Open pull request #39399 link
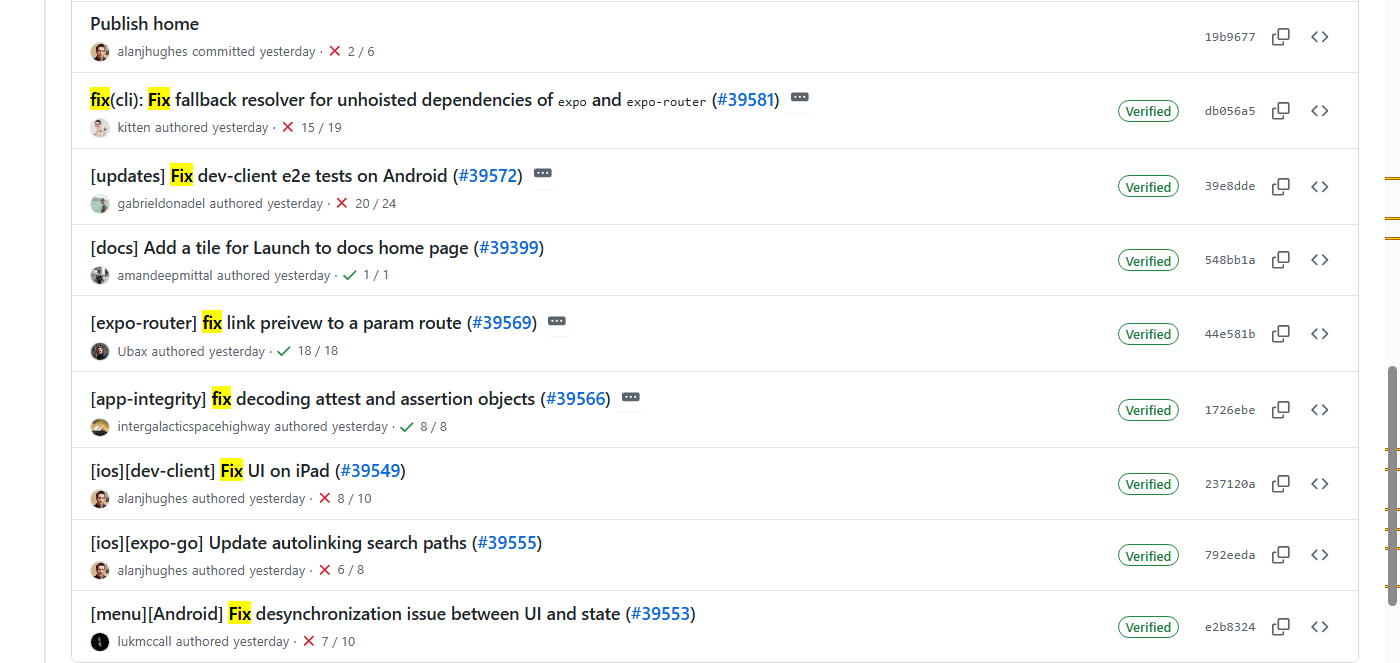1400x663 pixels. pyautogui.click(x=509, y=247)
